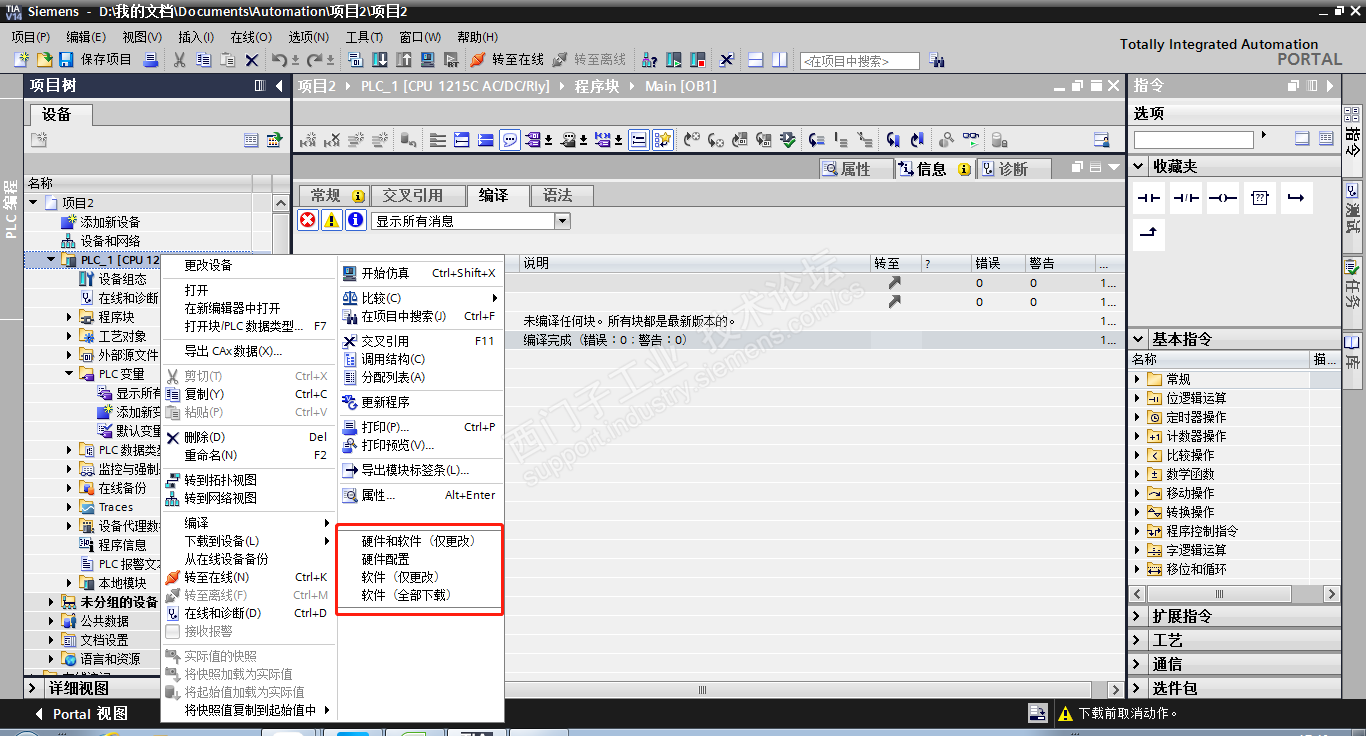Click the print icon in main toolbar

click(x=151, y=60)
